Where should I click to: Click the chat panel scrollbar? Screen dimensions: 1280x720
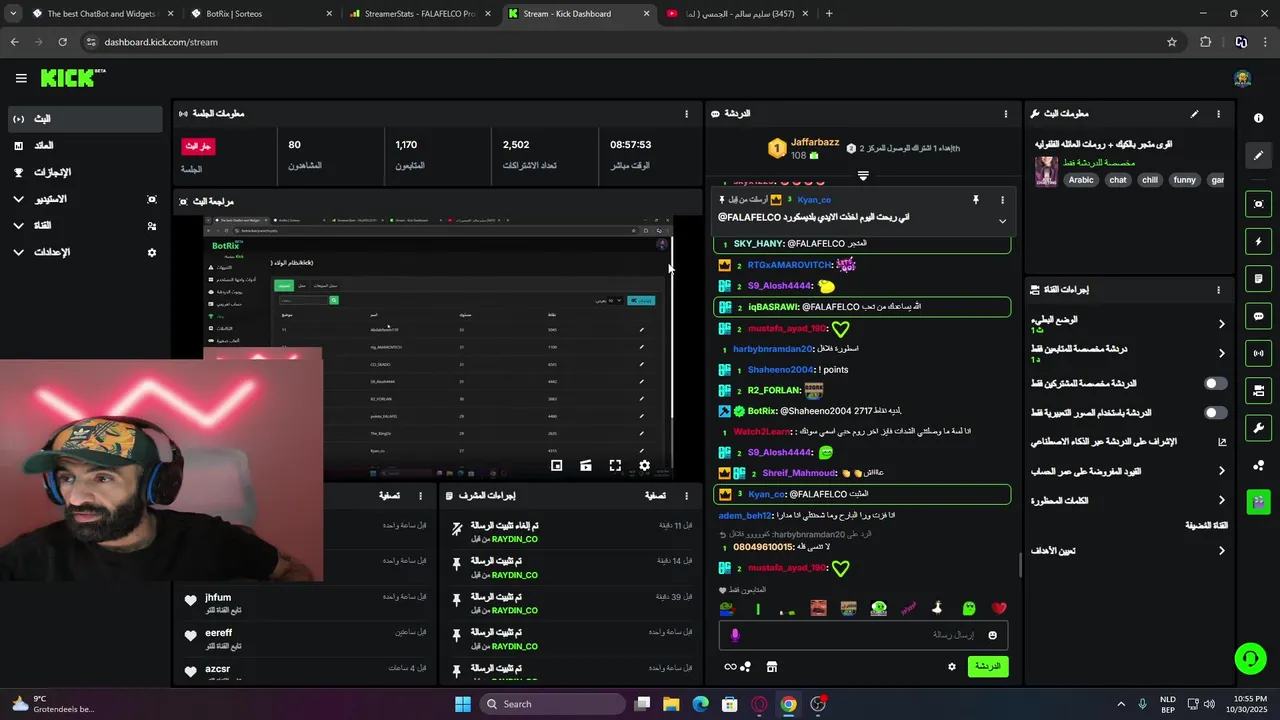(1020, 565)
